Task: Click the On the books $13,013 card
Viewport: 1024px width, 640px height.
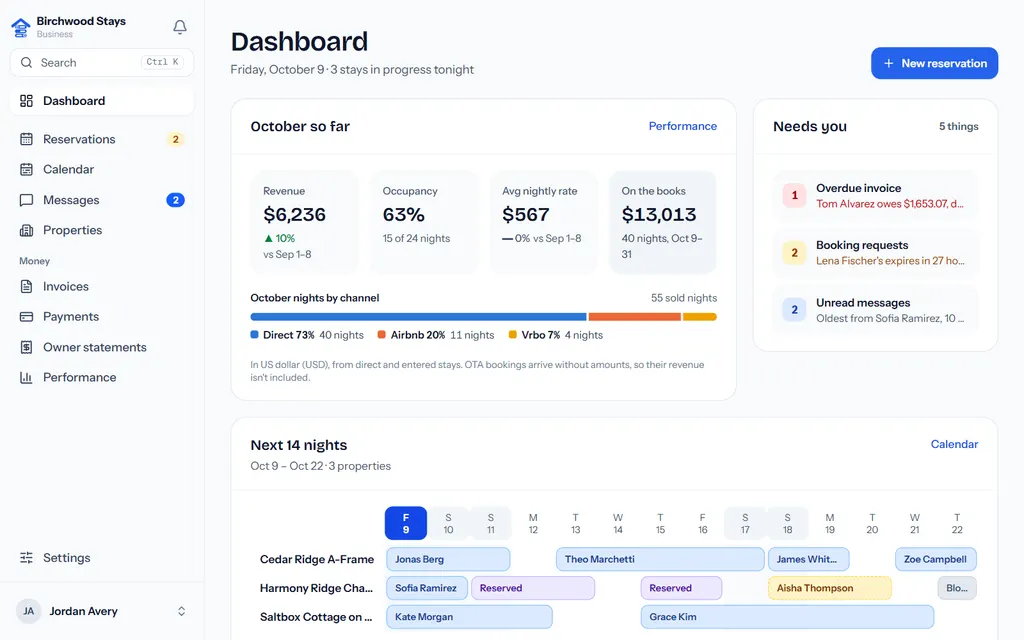Action: pos(663,222)
